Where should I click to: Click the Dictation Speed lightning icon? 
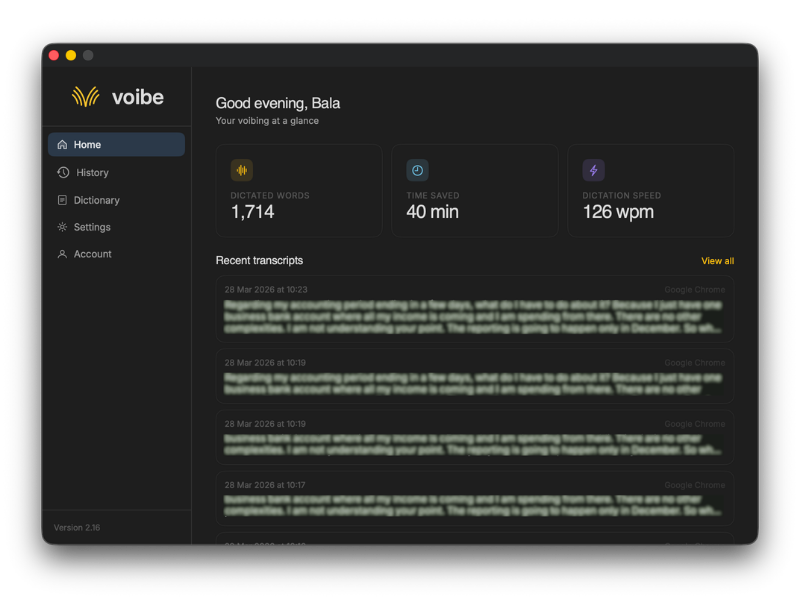(x=593, y=170)
